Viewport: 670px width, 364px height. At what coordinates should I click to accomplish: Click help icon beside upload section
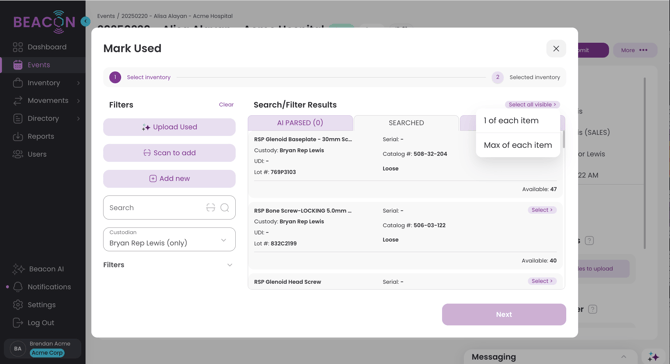pyautogui.click(x=589, y=241)
